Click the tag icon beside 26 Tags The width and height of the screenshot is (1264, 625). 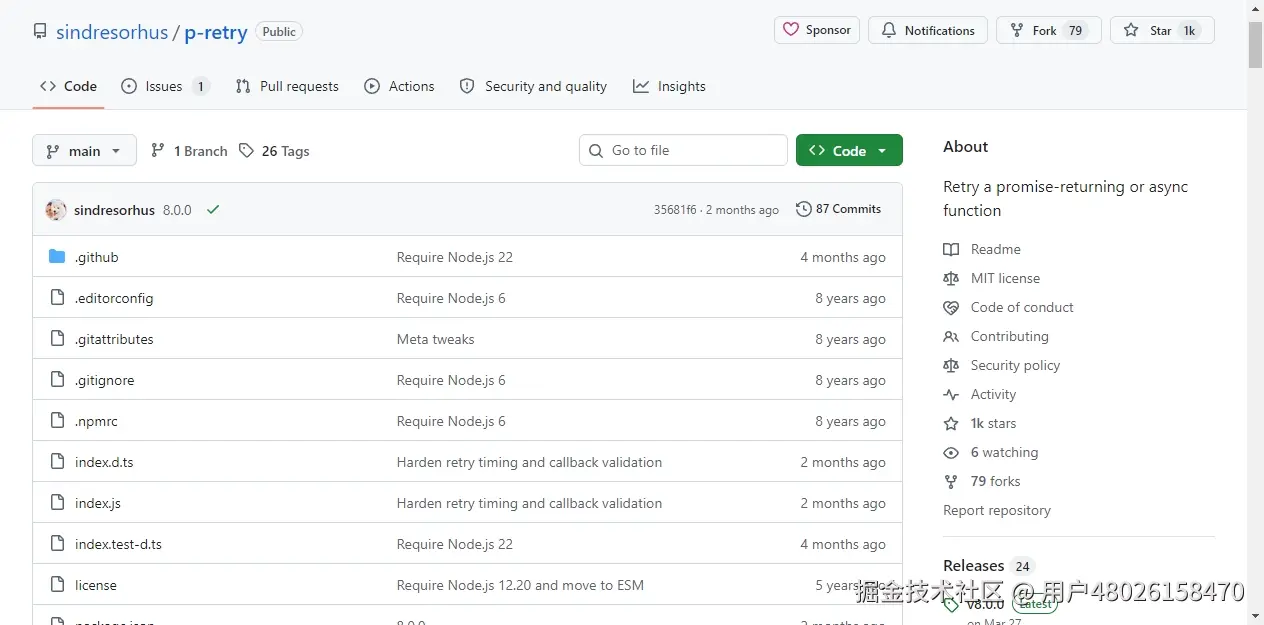click(x=247, y=150)
